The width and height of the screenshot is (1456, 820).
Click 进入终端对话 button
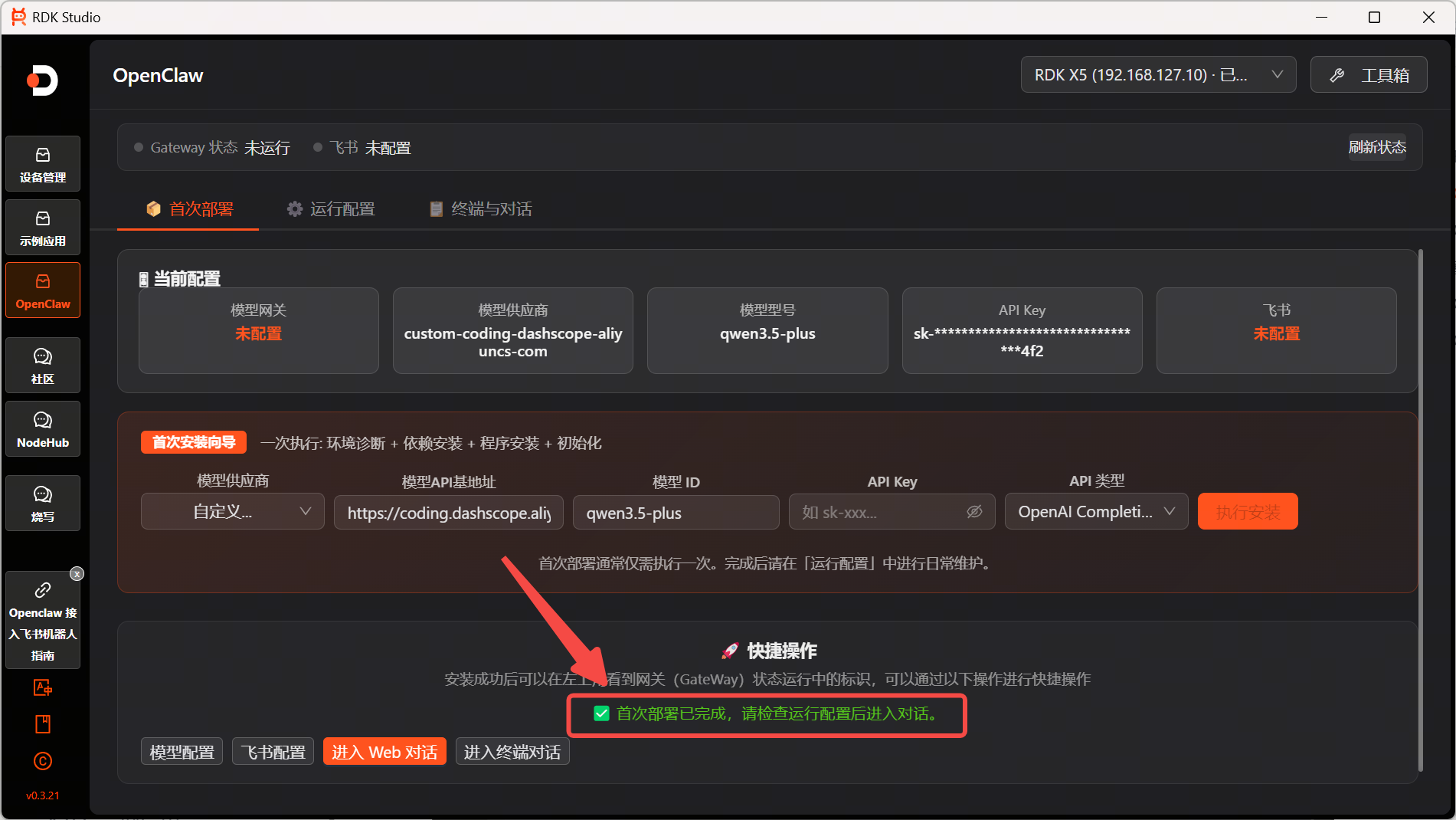[512, 752]
